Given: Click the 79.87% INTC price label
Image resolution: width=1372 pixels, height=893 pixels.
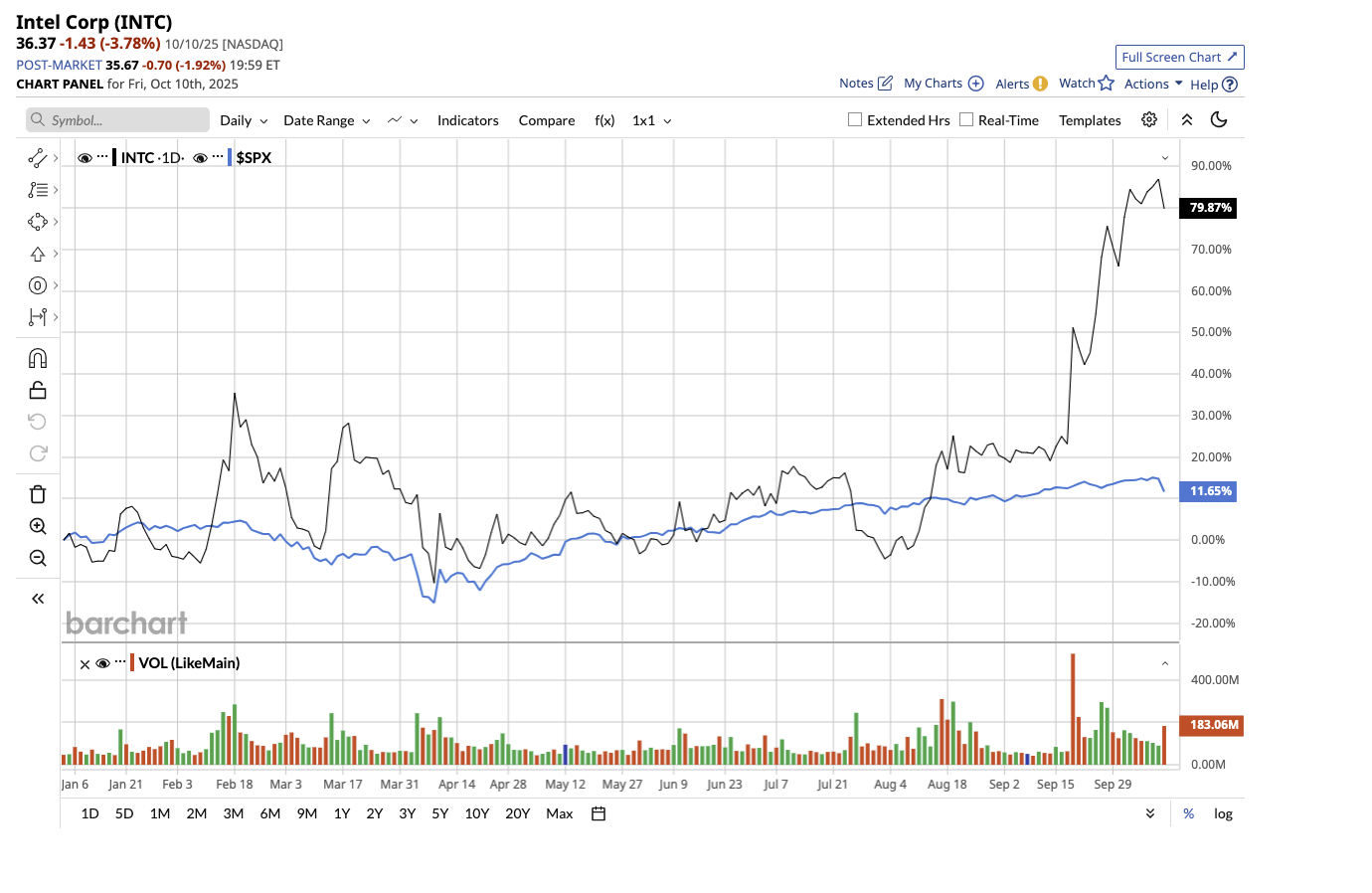Looking at the screenshot, I should point(1208,208).
